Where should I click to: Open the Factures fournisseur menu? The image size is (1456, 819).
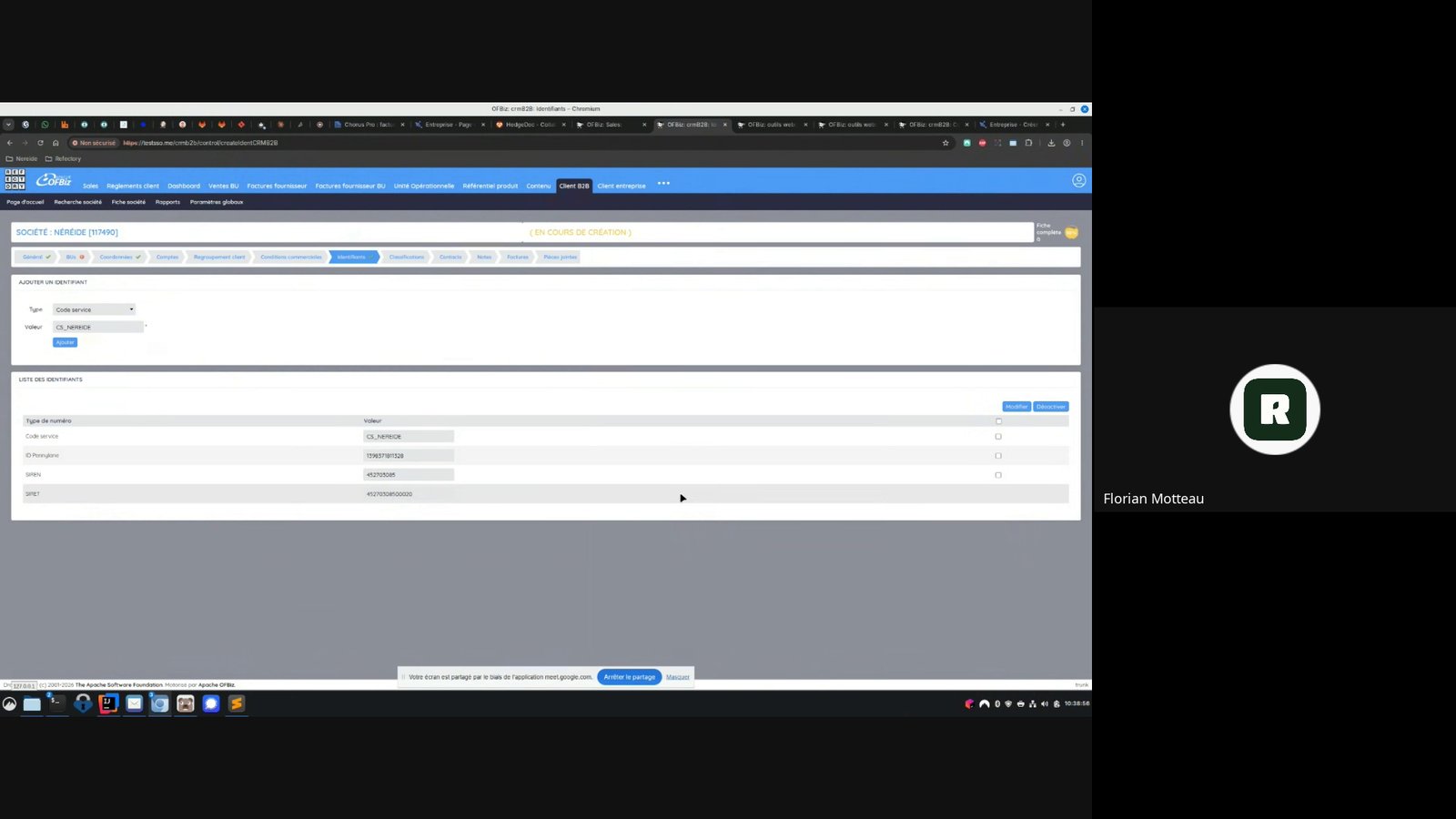pos(277,186)
